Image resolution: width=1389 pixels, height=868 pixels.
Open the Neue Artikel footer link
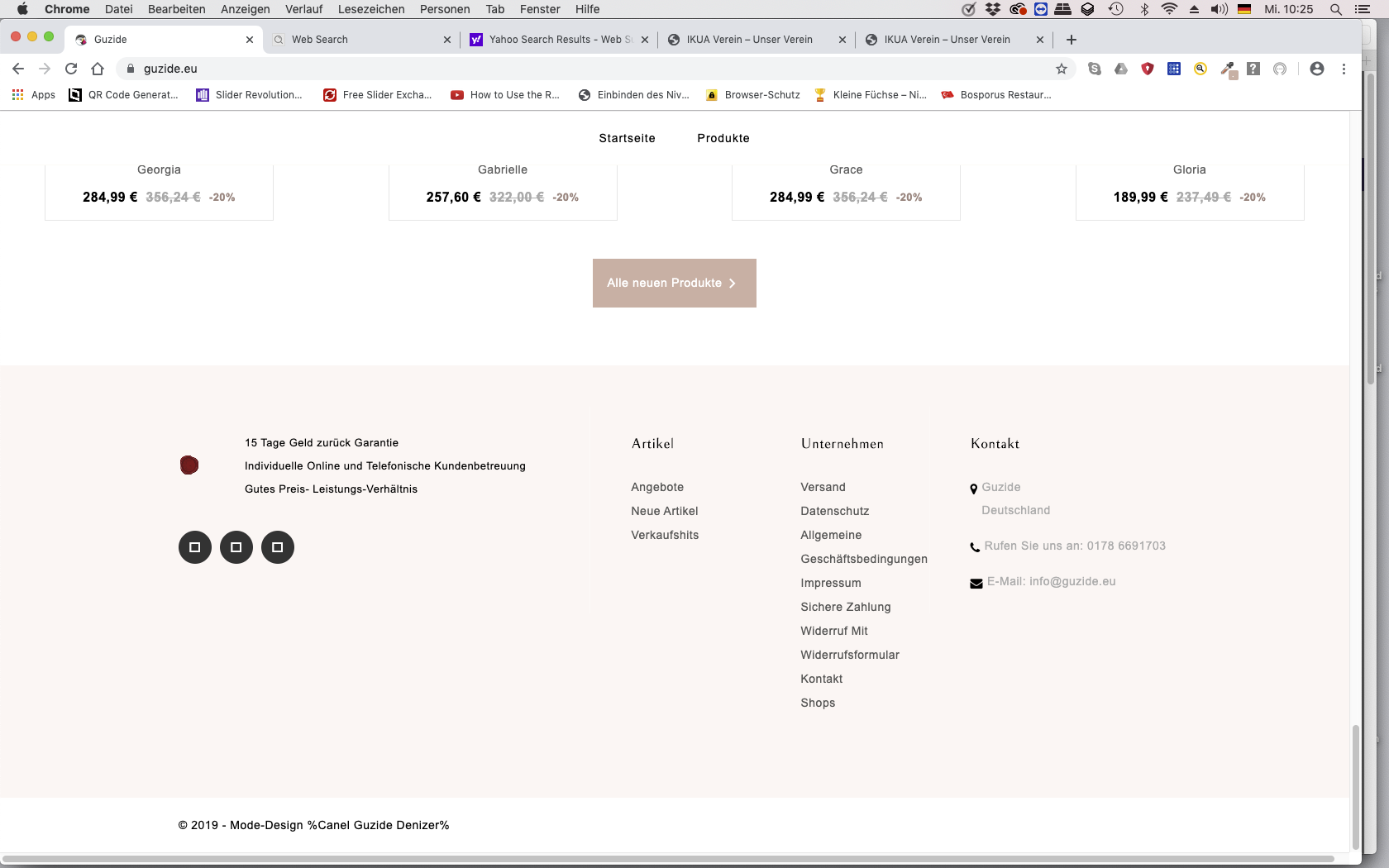pyautogui.click(x=665, y=511)
